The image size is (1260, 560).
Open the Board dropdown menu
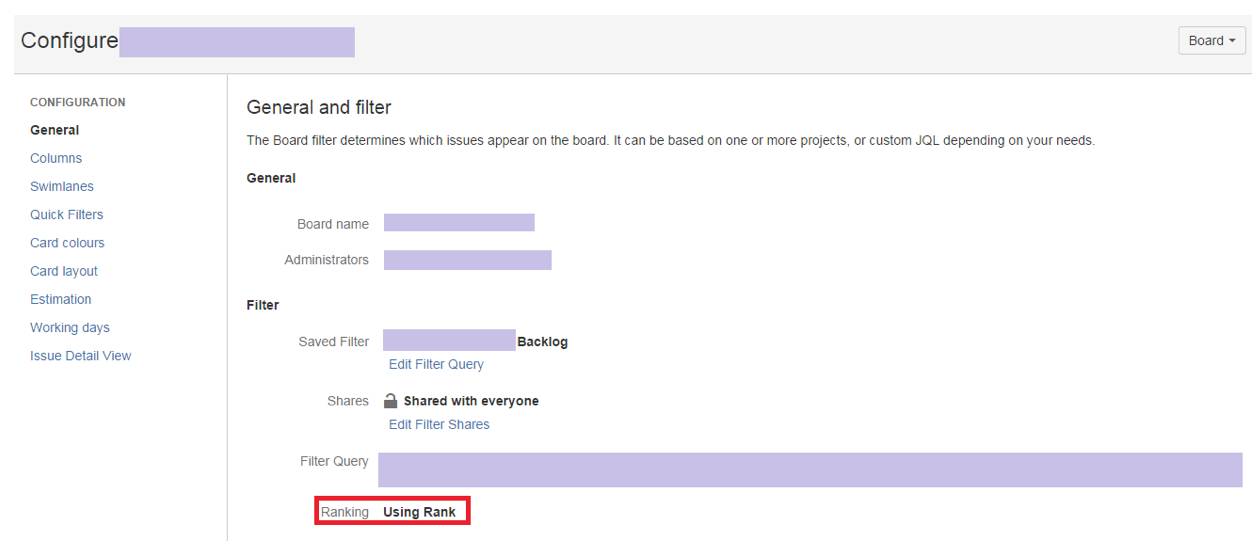(1211, 41)
